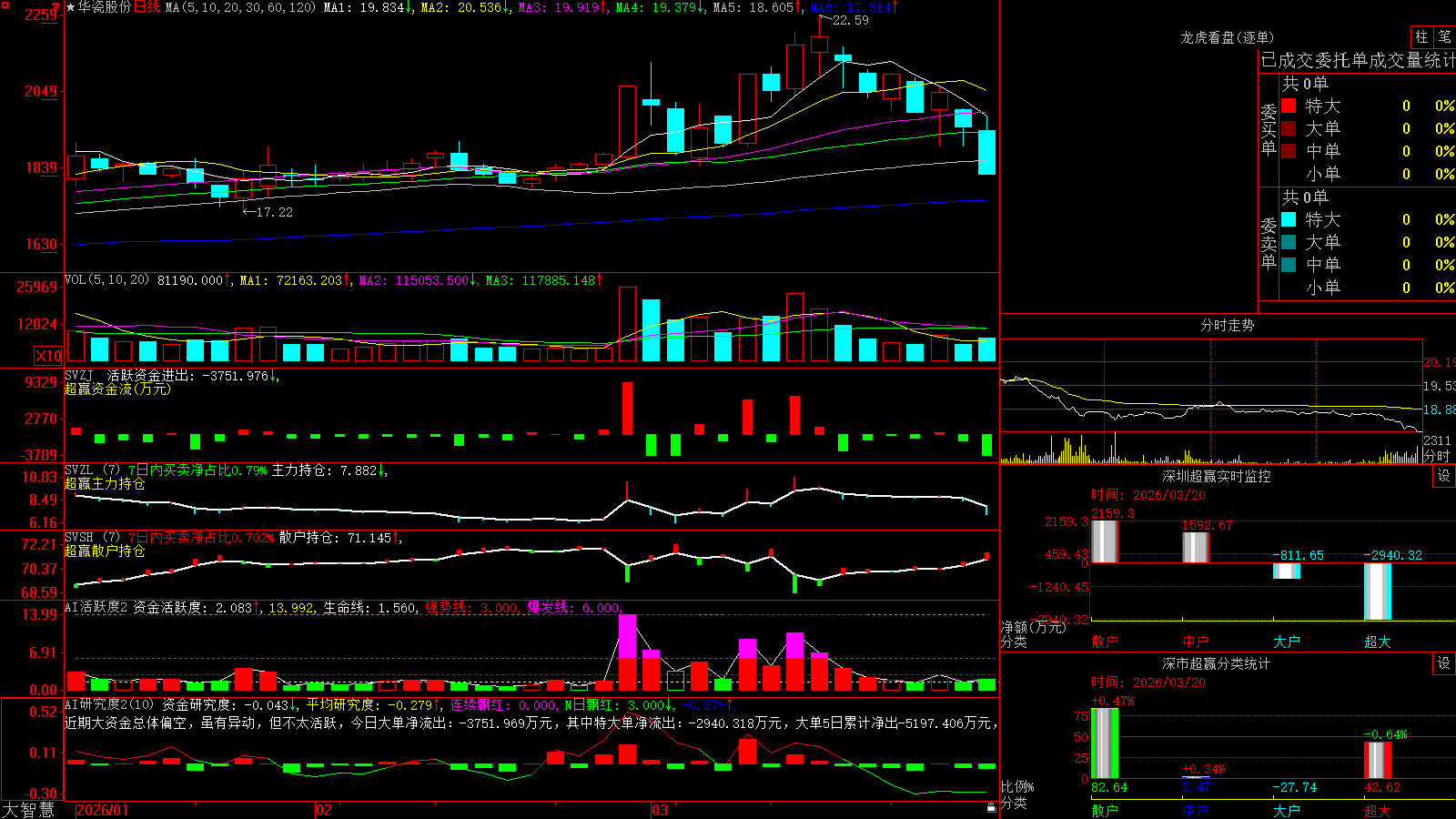Click the VOL(5,10,20) indicator label
The image size is (1456, 819).
coord(106,279)
